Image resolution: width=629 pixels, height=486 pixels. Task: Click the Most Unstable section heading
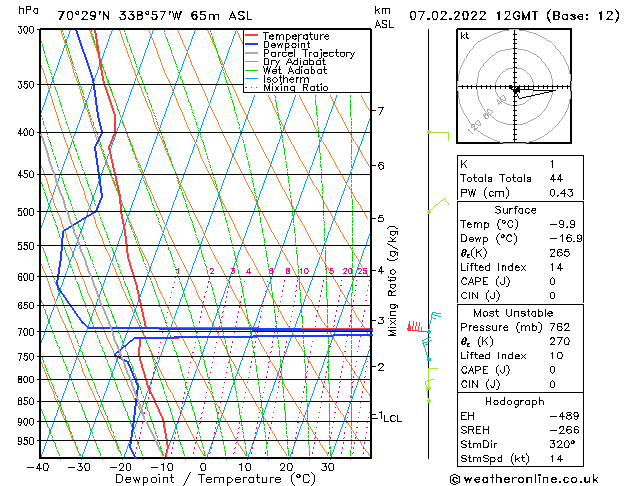click(x=513, y=313)
